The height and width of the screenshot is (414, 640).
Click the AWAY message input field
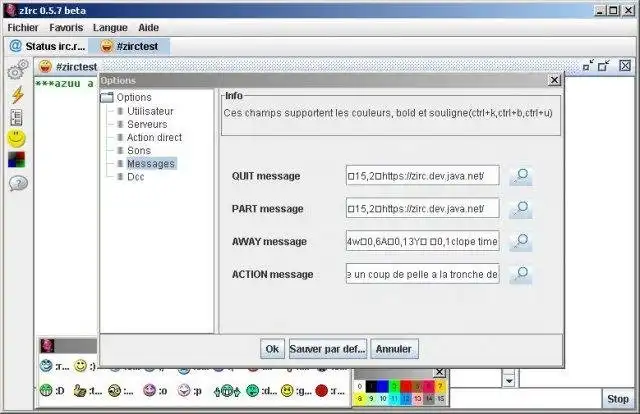pos(422,241)
